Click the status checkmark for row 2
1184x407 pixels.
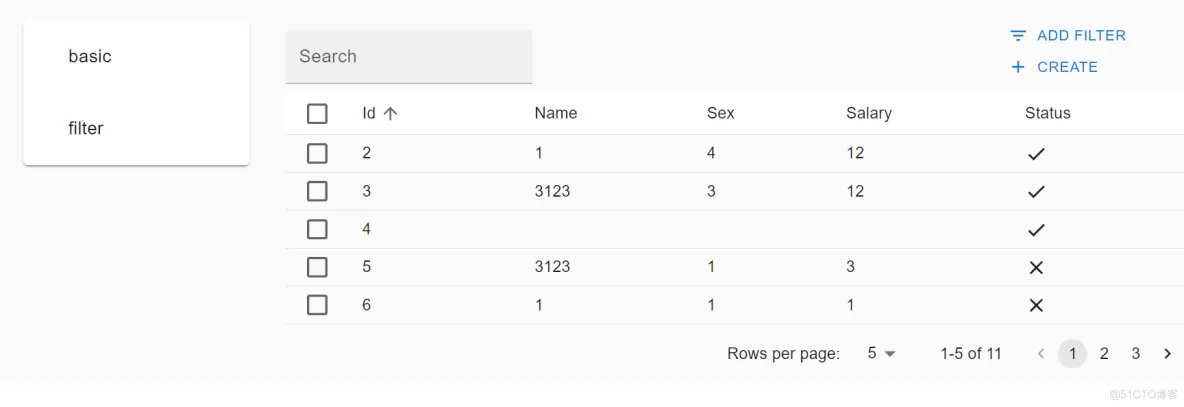(1036, 154)
